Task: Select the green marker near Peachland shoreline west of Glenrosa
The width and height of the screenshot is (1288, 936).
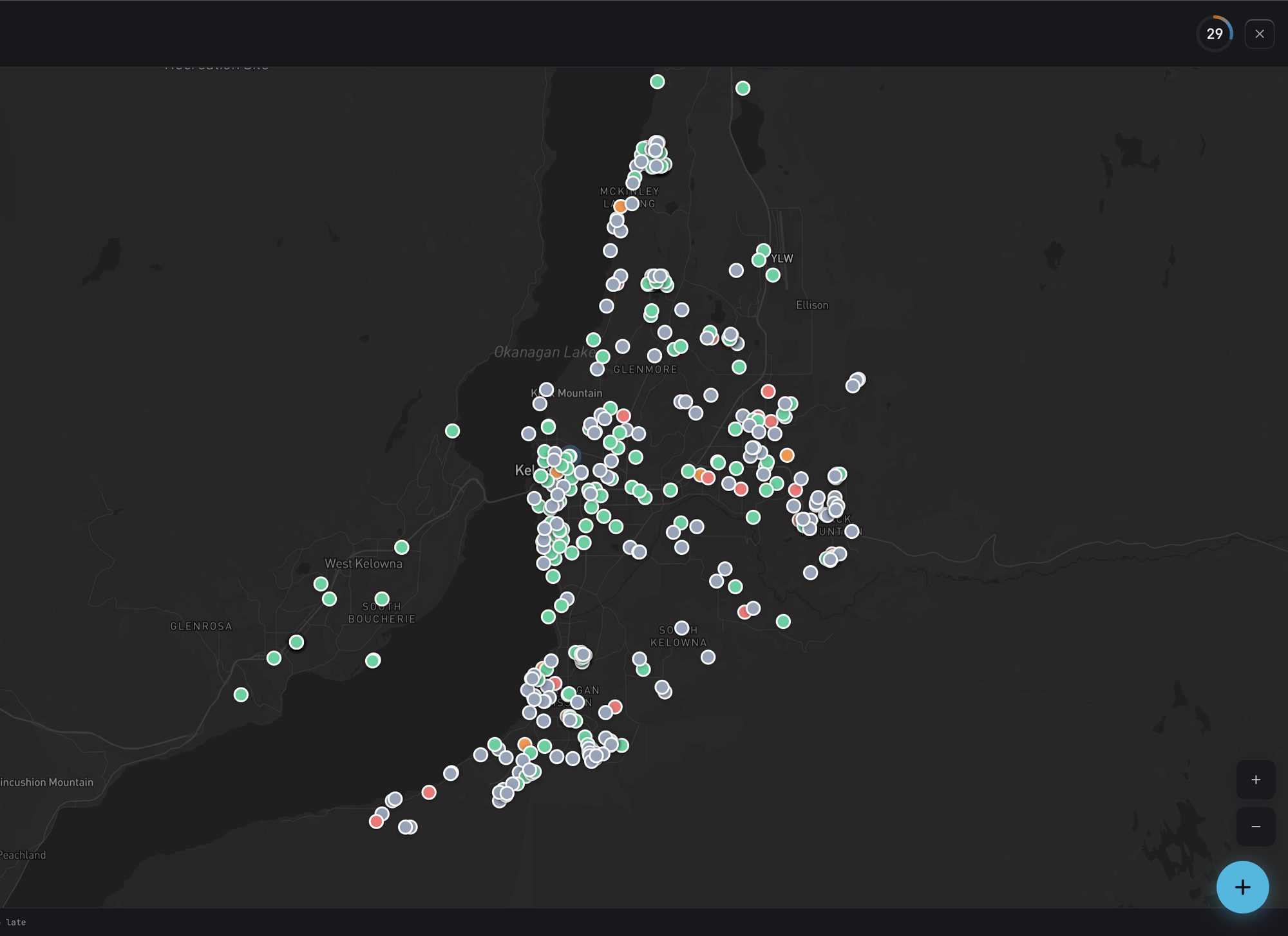Action: click(241, 695)
